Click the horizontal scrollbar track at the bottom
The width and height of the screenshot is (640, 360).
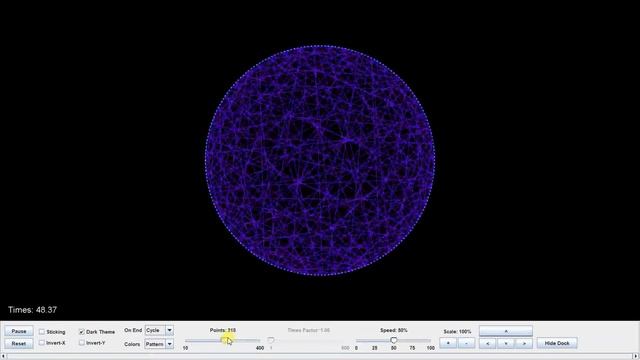320,357
